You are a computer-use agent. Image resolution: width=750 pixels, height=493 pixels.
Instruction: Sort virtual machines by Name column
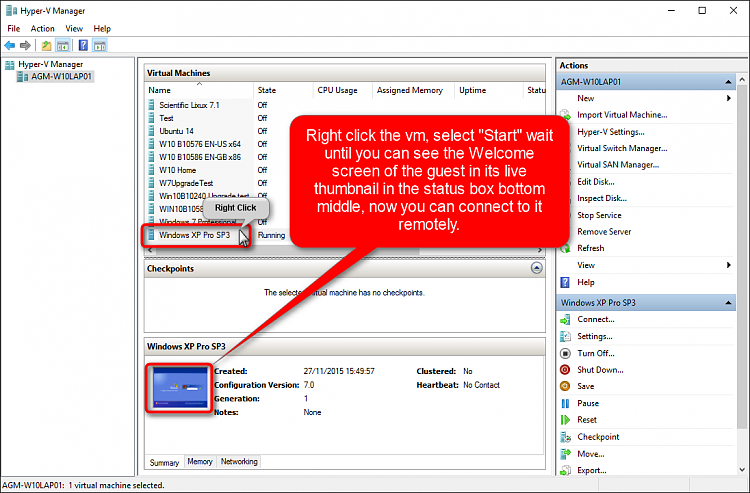point(199,90)
